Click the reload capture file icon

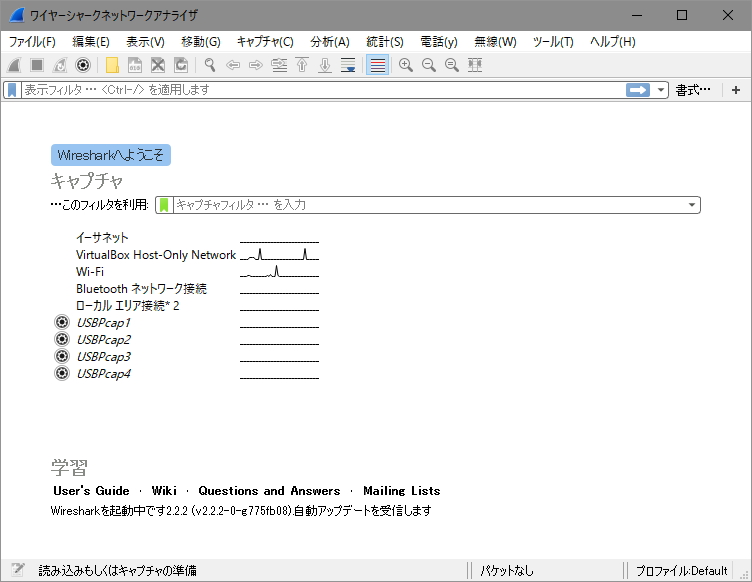[181, 65]
